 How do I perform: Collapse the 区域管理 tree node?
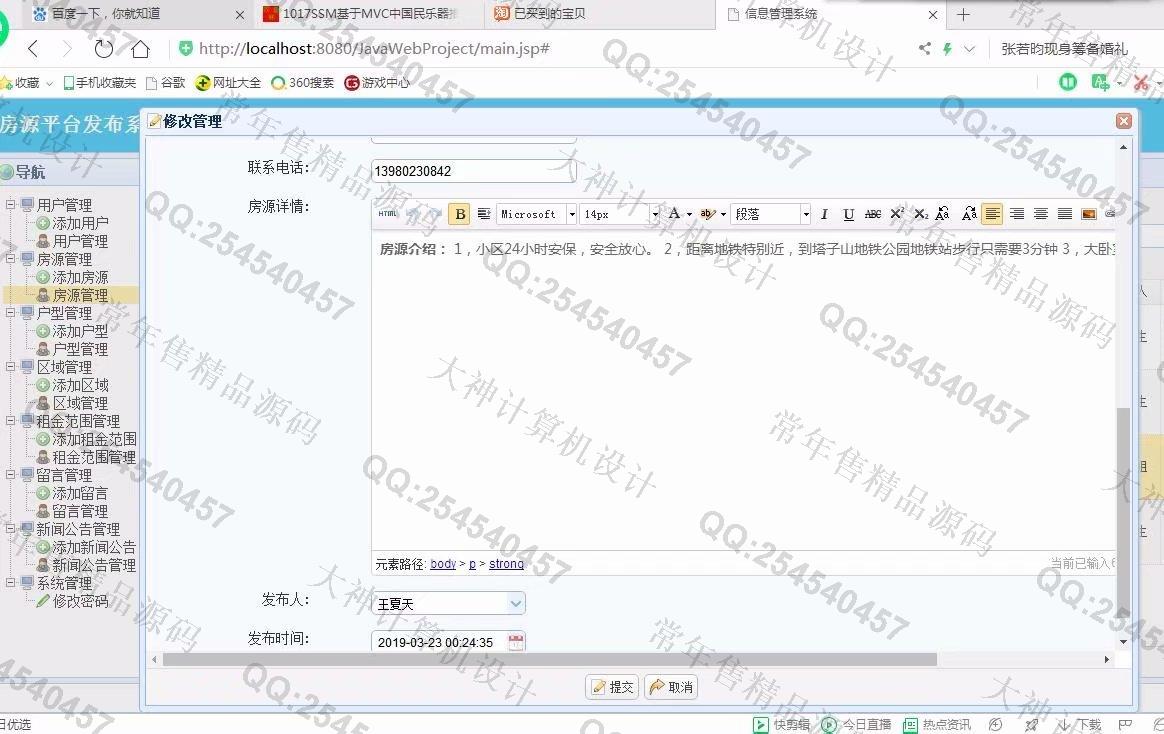(11, 367)
